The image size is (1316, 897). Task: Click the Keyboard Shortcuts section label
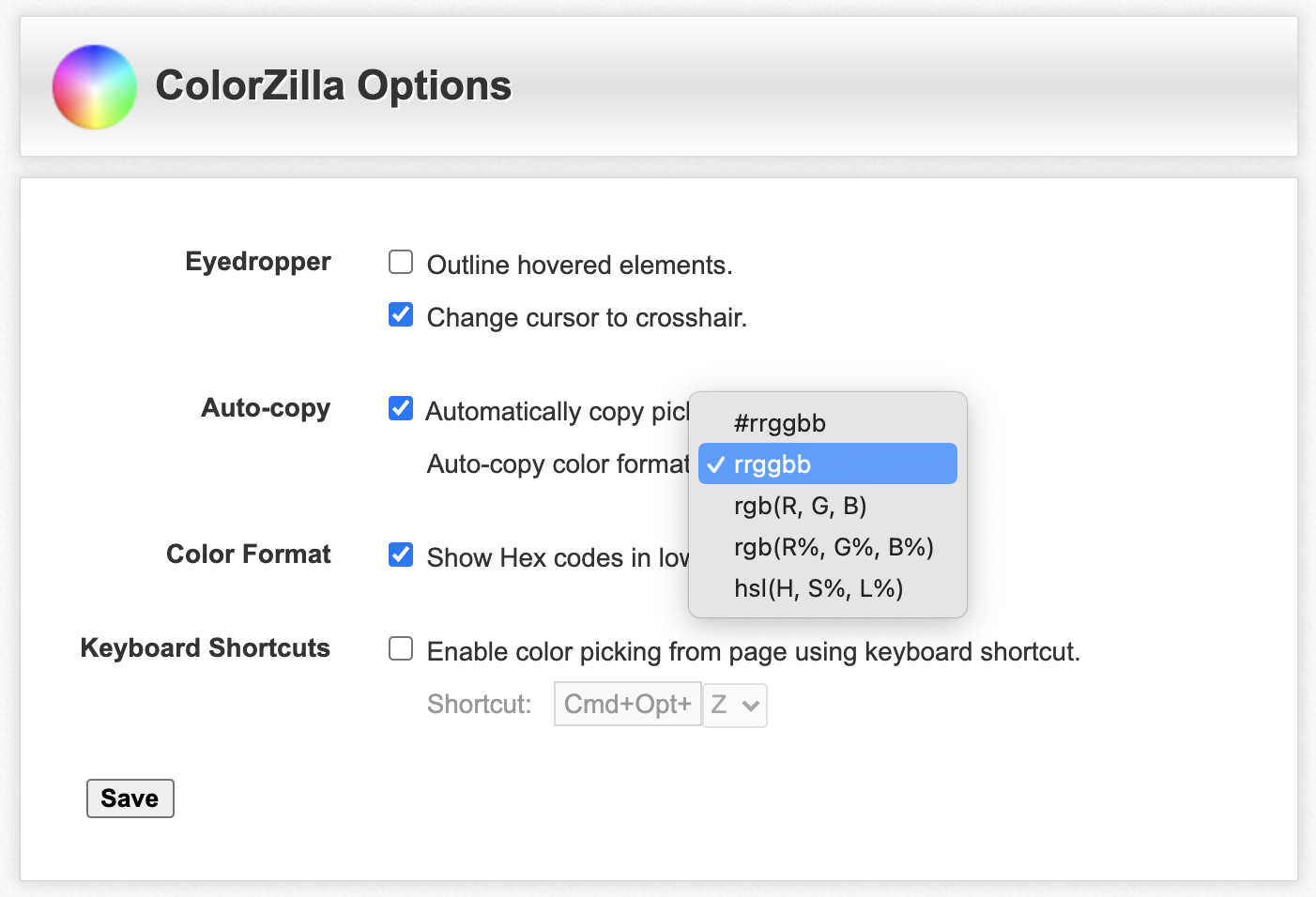[206, 648]
